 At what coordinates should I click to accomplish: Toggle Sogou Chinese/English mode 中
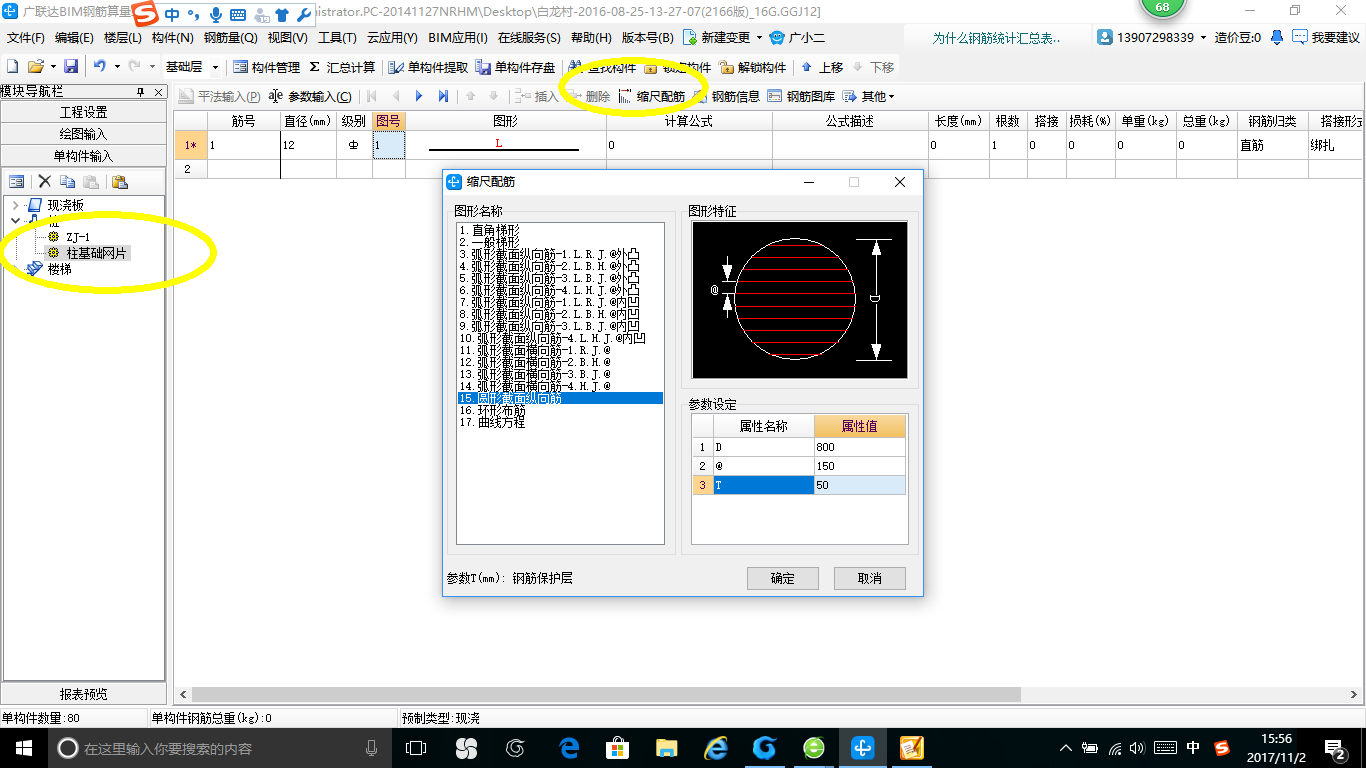173,15
